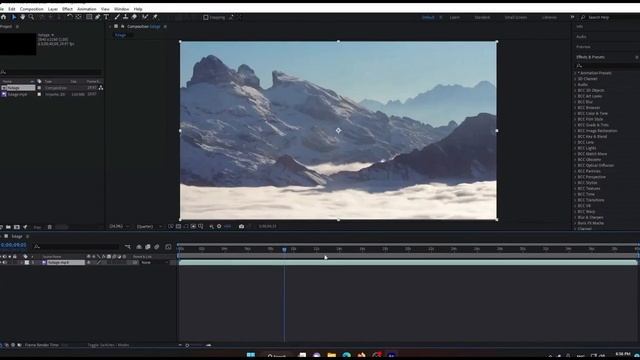The image size is (640, 360).
Task: Select the Hand tool
Action: [x=22, y=17]
